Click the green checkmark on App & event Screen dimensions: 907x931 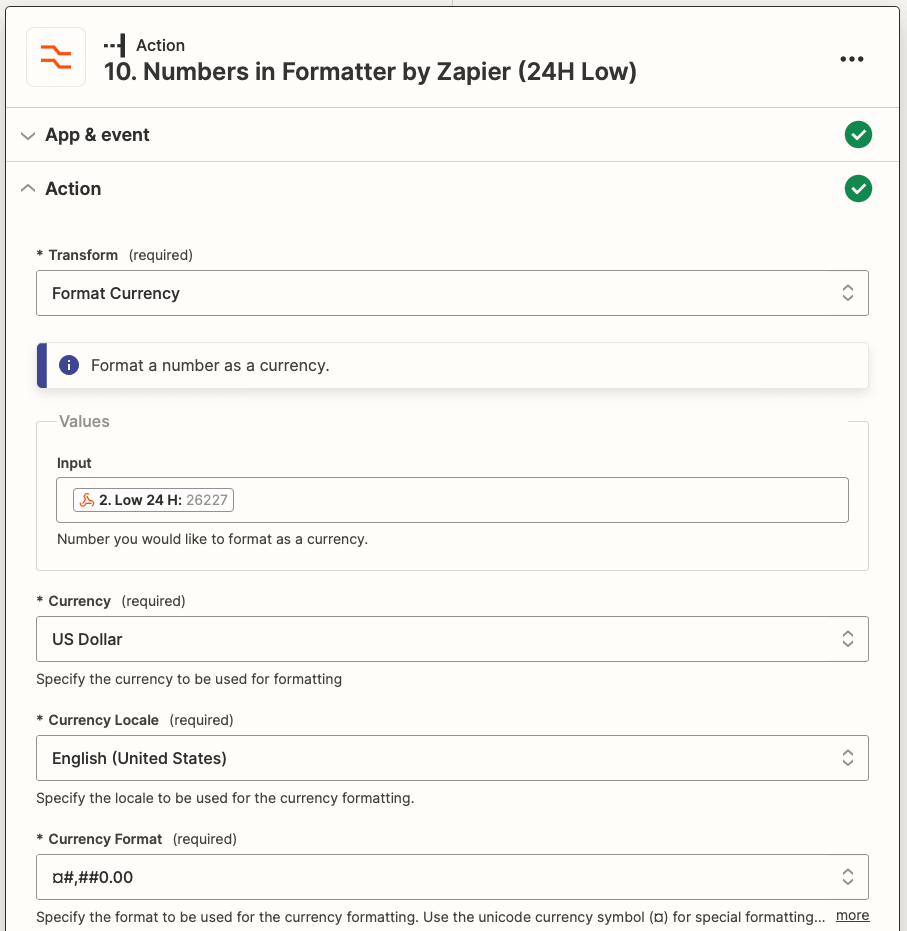[858, 134]
